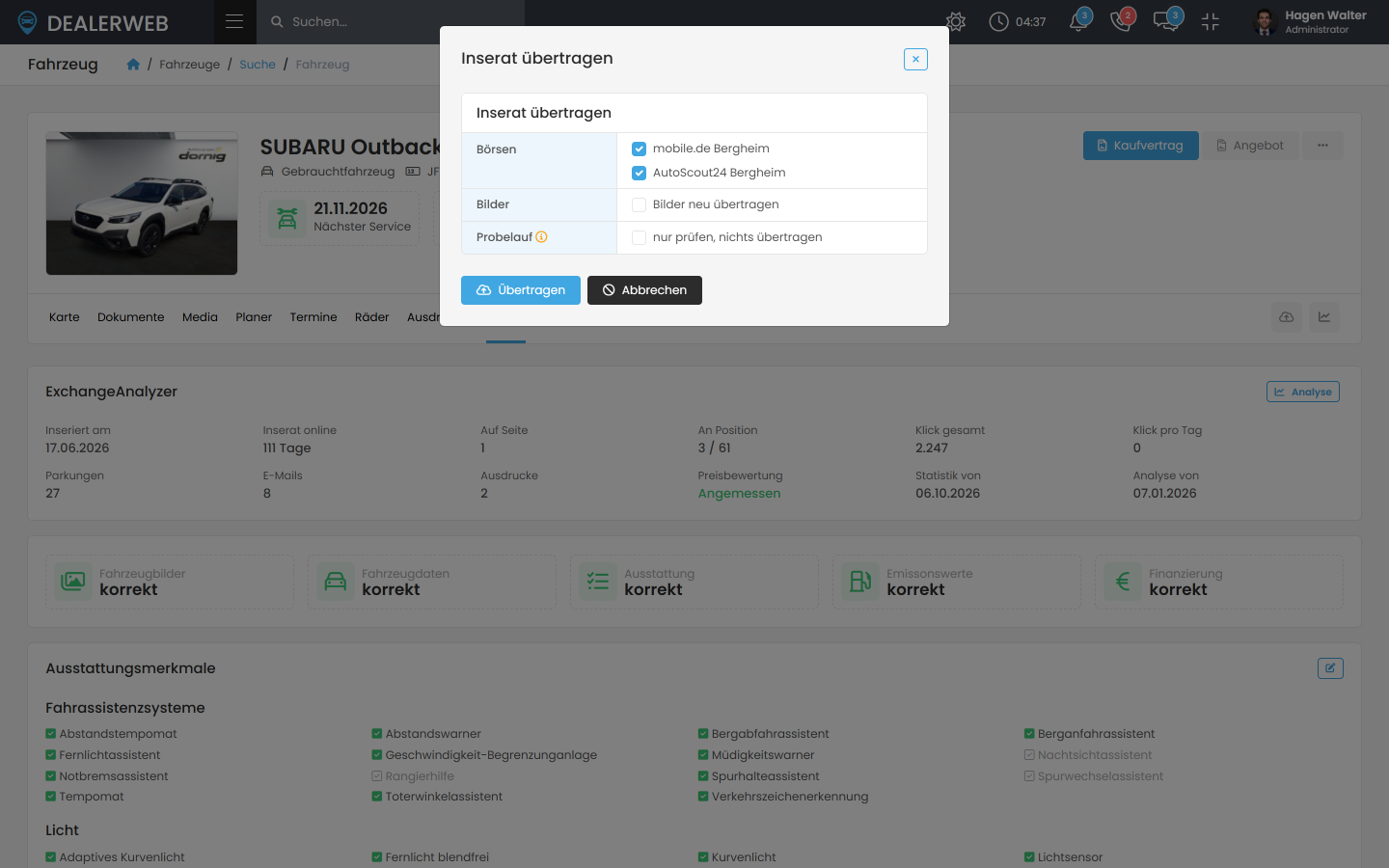Open the notifications bell
1389x868 pixels.
click(1079, 21)
